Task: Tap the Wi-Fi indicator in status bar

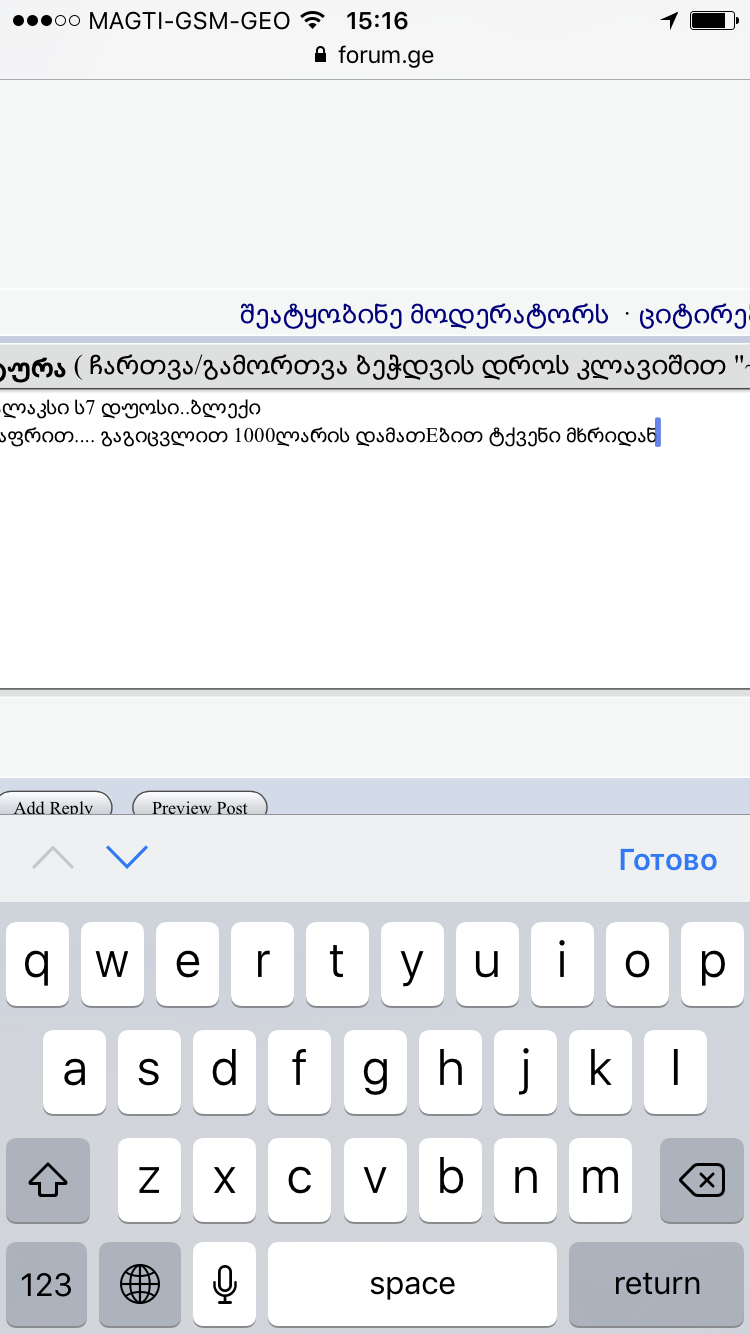Action: (x=313, y=20)
